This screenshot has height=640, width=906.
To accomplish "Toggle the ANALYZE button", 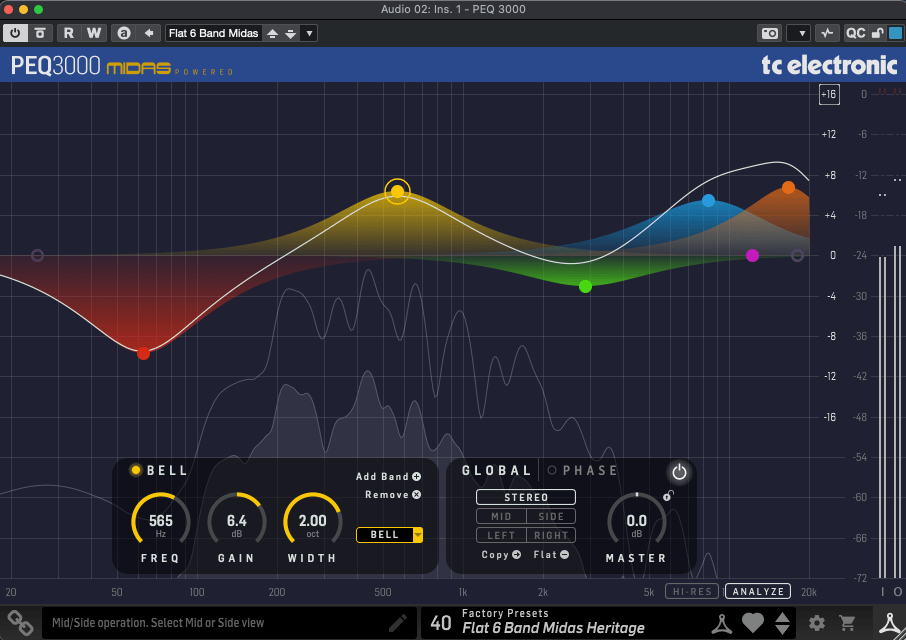I will tap(757, 592).
